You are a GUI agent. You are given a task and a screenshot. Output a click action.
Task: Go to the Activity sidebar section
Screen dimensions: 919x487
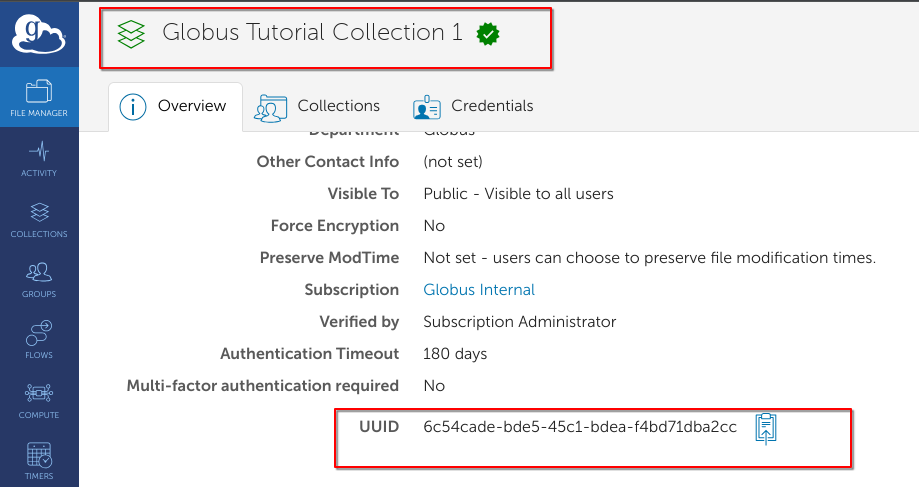(x=39, y=158)
